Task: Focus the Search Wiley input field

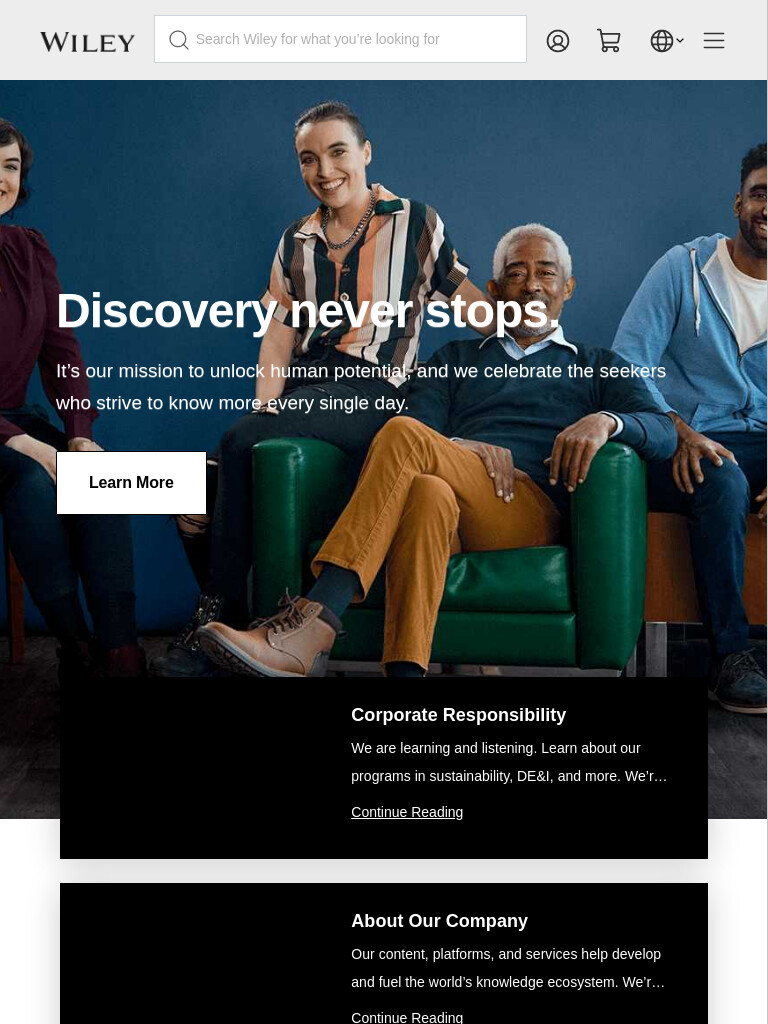Action: click(x=340, y=39)
